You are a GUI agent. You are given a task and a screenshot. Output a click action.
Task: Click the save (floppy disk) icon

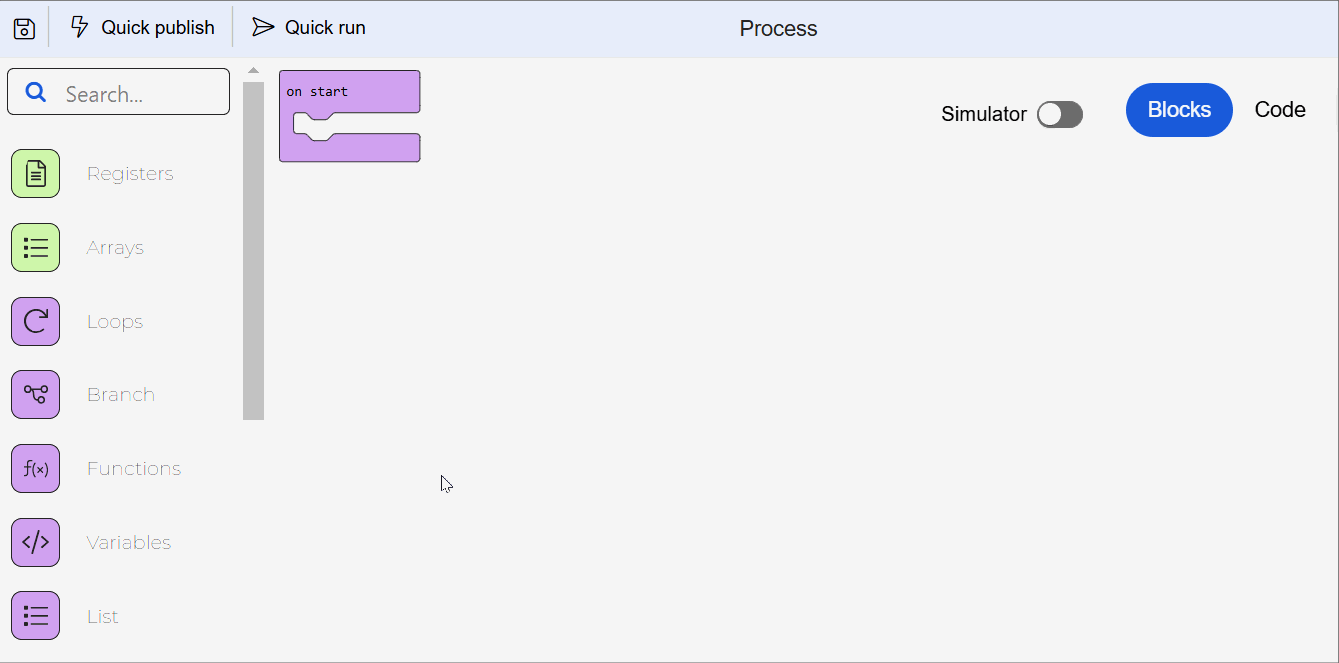point(23,27)
